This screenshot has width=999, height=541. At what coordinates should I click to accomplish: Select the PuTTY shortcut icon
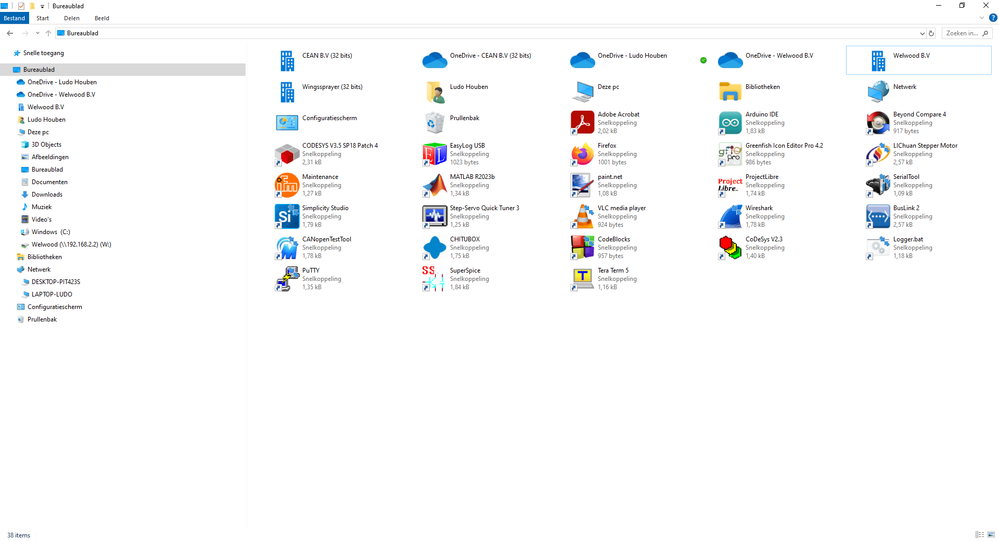[x=287, y=278]
